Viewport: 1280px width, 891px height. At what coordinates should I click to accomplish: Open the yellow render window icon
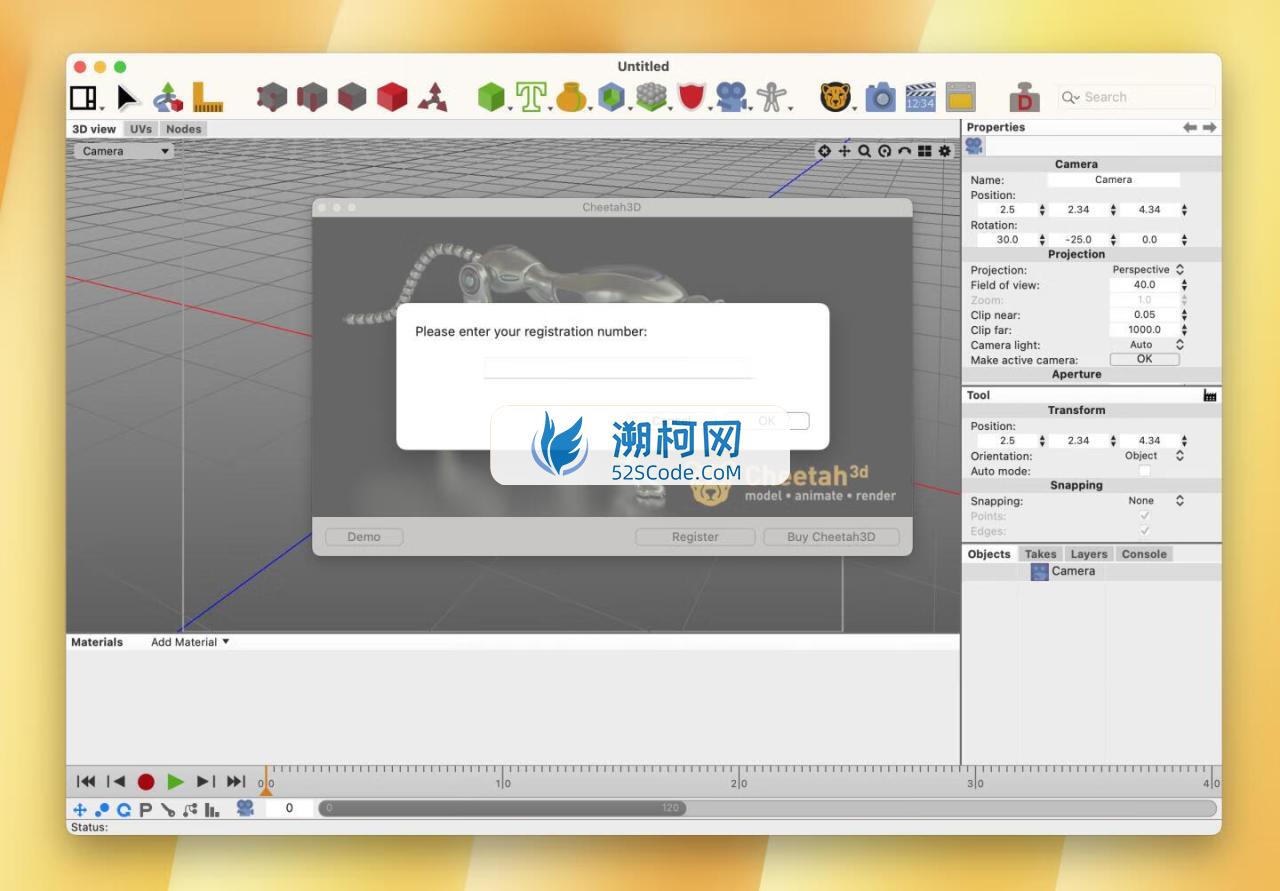click(960, 97)
